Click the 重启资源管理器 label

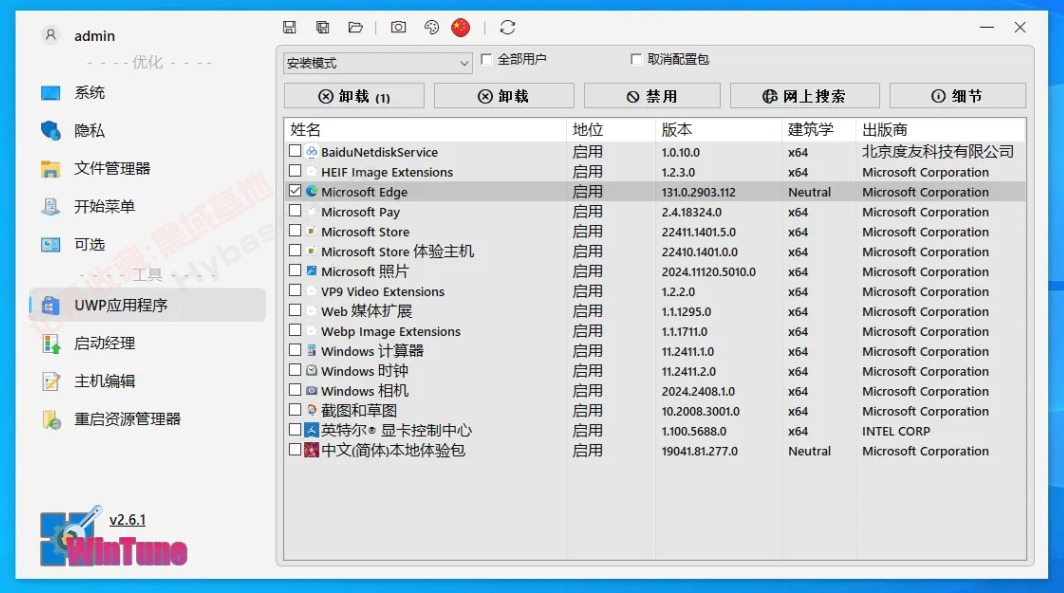(x=128, y=419)
